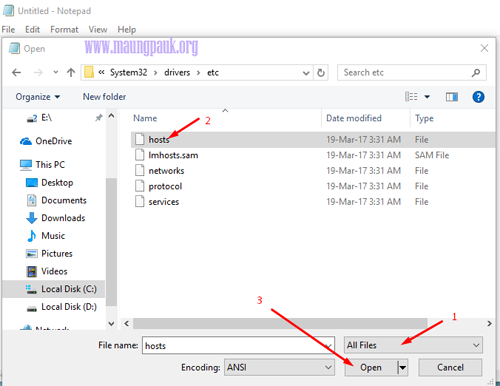Click horizontal scrollbar right arrow
This screenshot has width=500, height=386.
(x=489, y=323)
